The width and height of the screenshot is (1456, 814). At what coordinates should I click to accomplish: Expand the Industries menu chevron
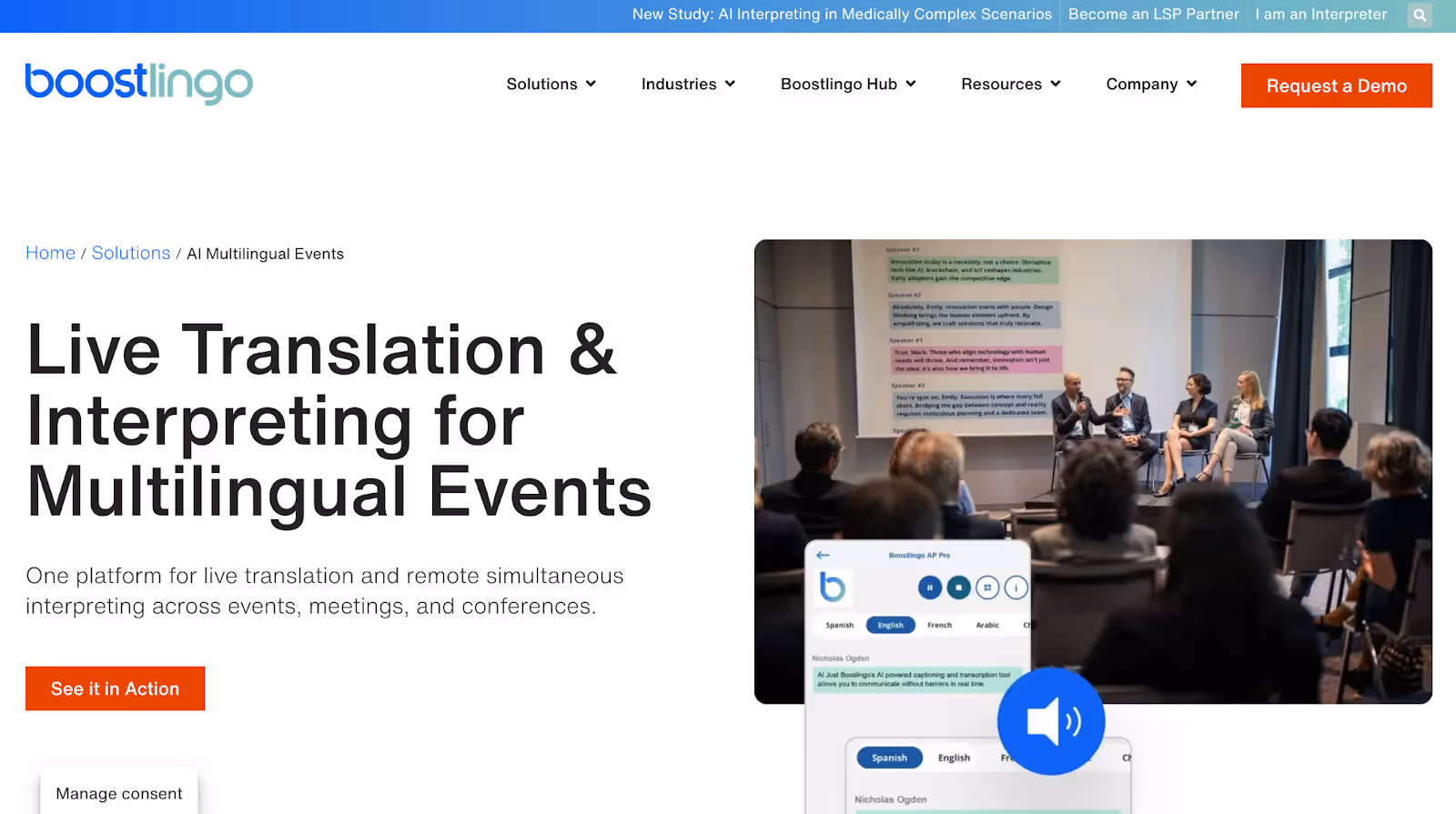click(730, 84)
